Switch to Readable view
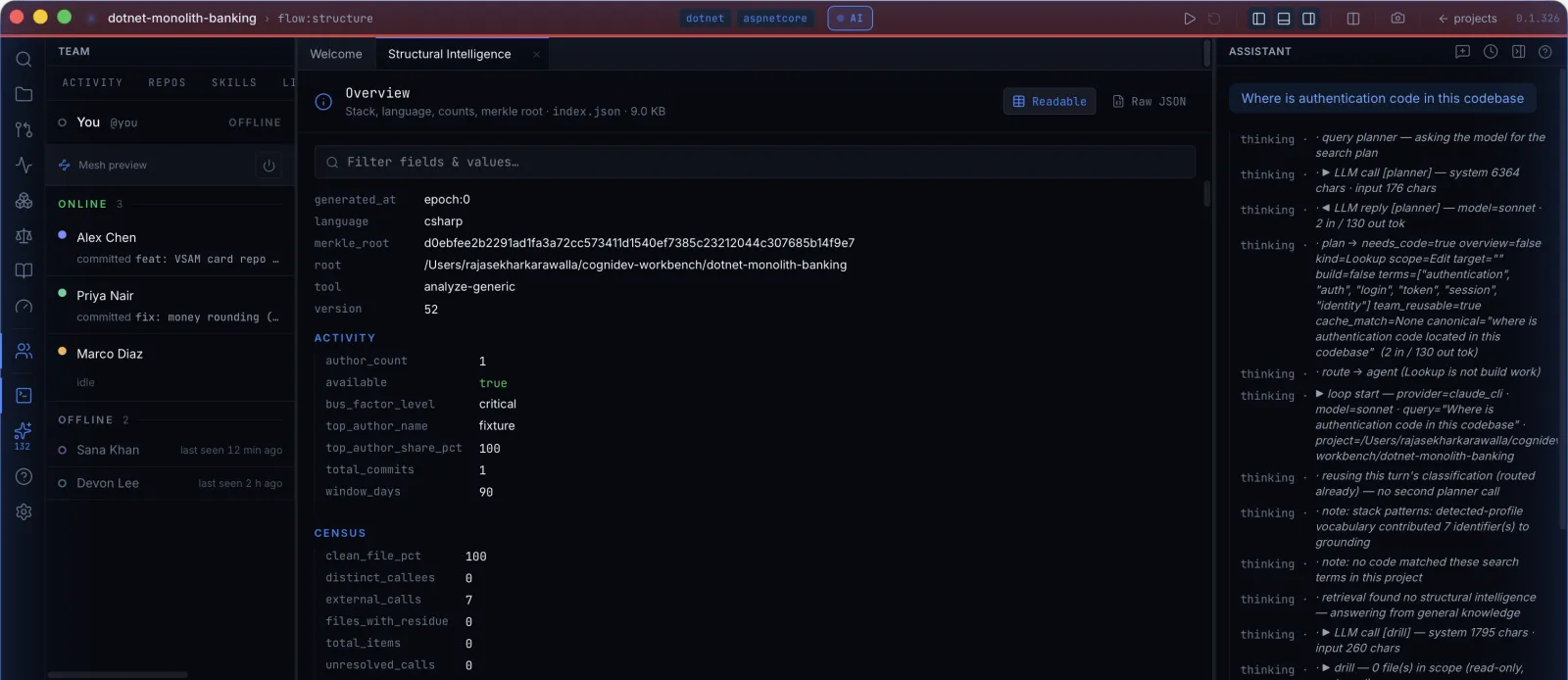The image size is (1568, 680). [x=1050, y=101]
